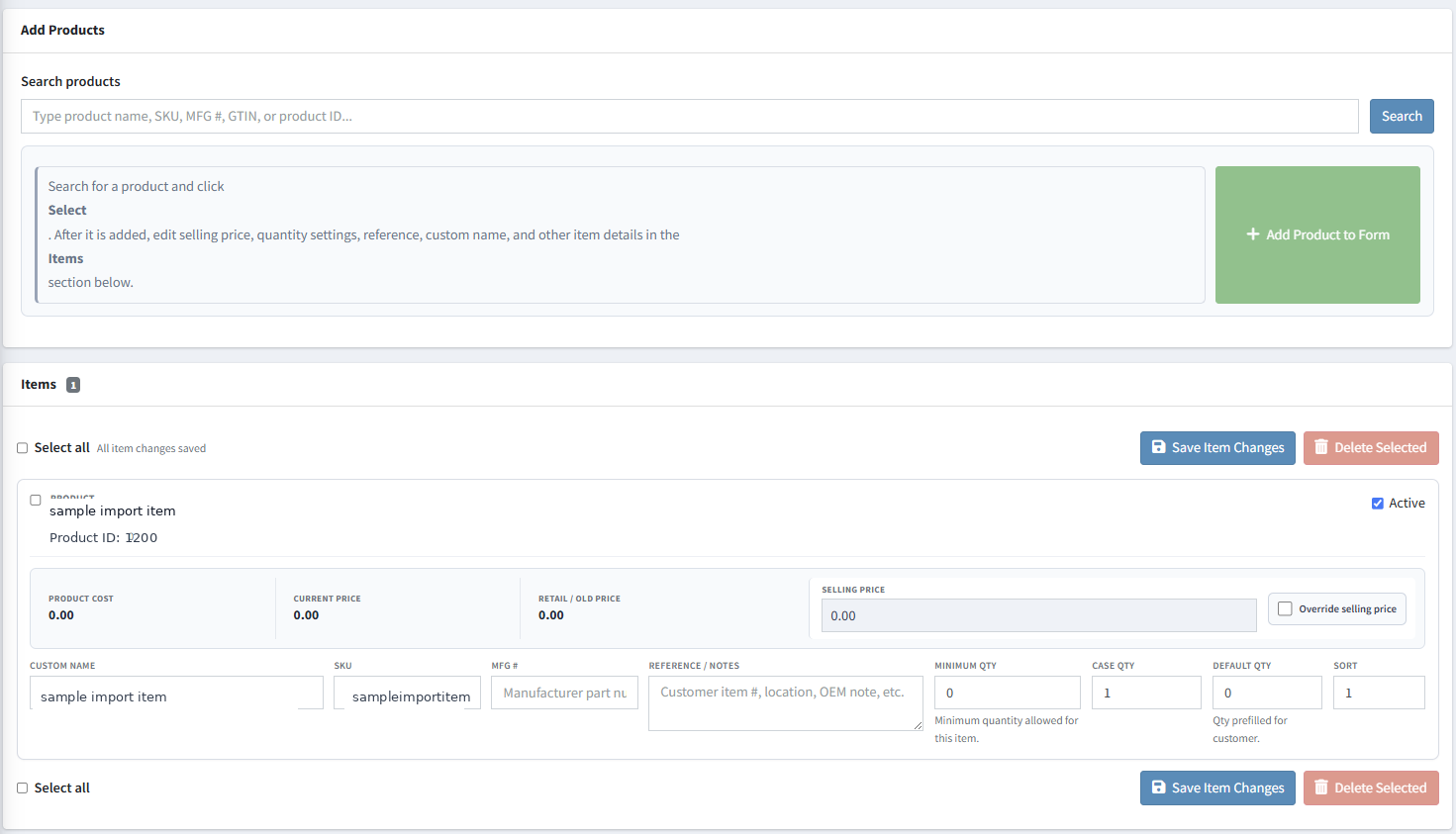Click the 'sample import item' product name
Viewport: 1456px width, 834px height.
(113, 511)
